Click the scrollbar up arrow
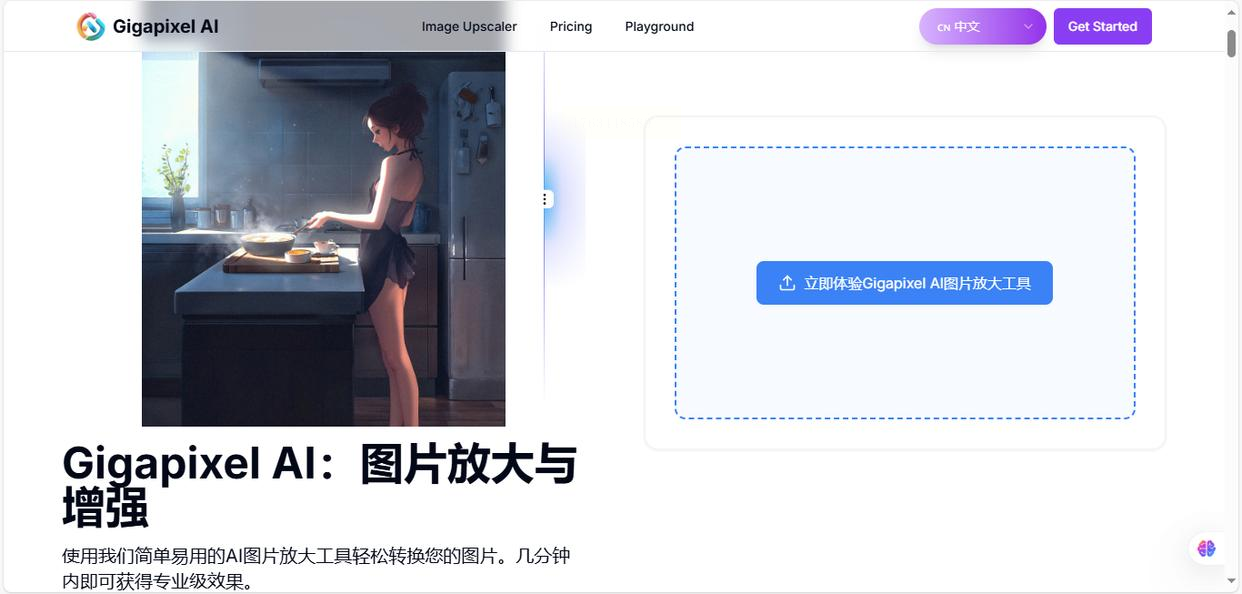This screenshot has height=594, width=1242. pyautogui.click(x=1232, y=10)
